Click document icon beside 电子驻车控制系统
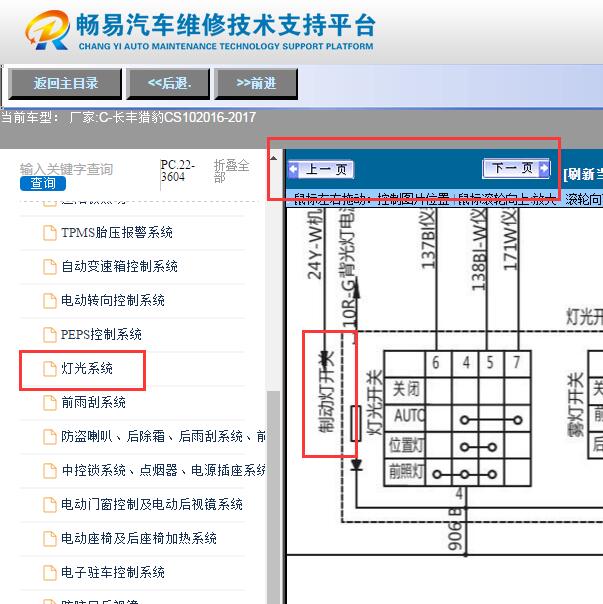Viewport: 603px width, 604px height. tap(50, 572)
